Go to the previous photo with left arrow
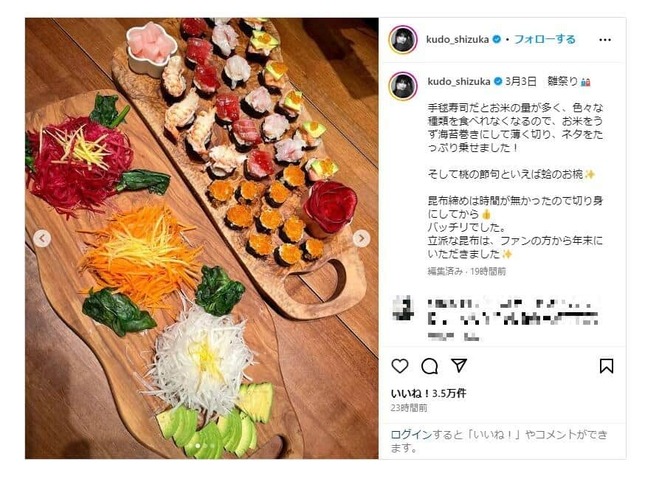 point(42,238)
